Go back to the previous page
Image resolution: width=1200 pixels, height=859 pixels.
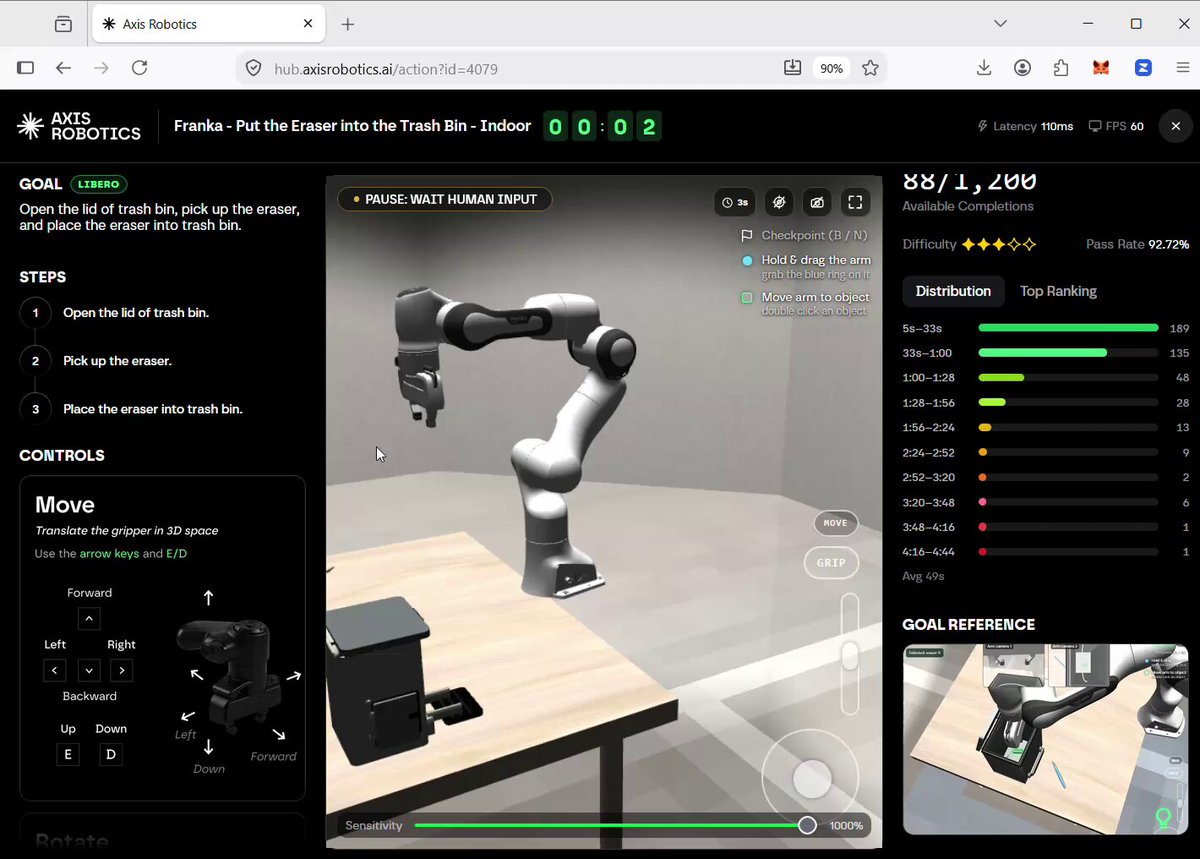point(63,68)
